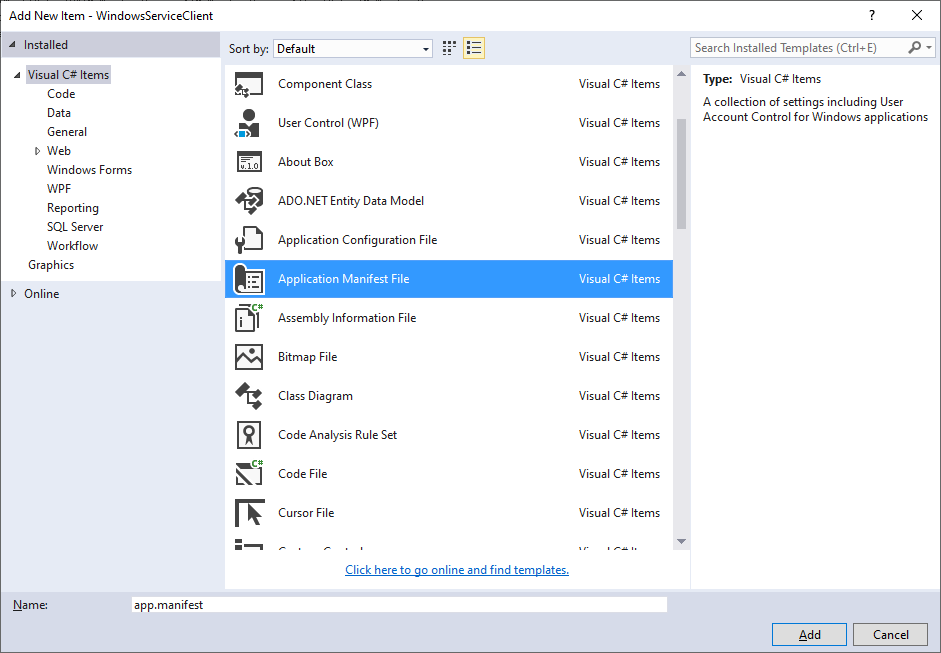Viewport: 941px width, 653px height.
Task: Select the Data category
Action: [59, 113]
